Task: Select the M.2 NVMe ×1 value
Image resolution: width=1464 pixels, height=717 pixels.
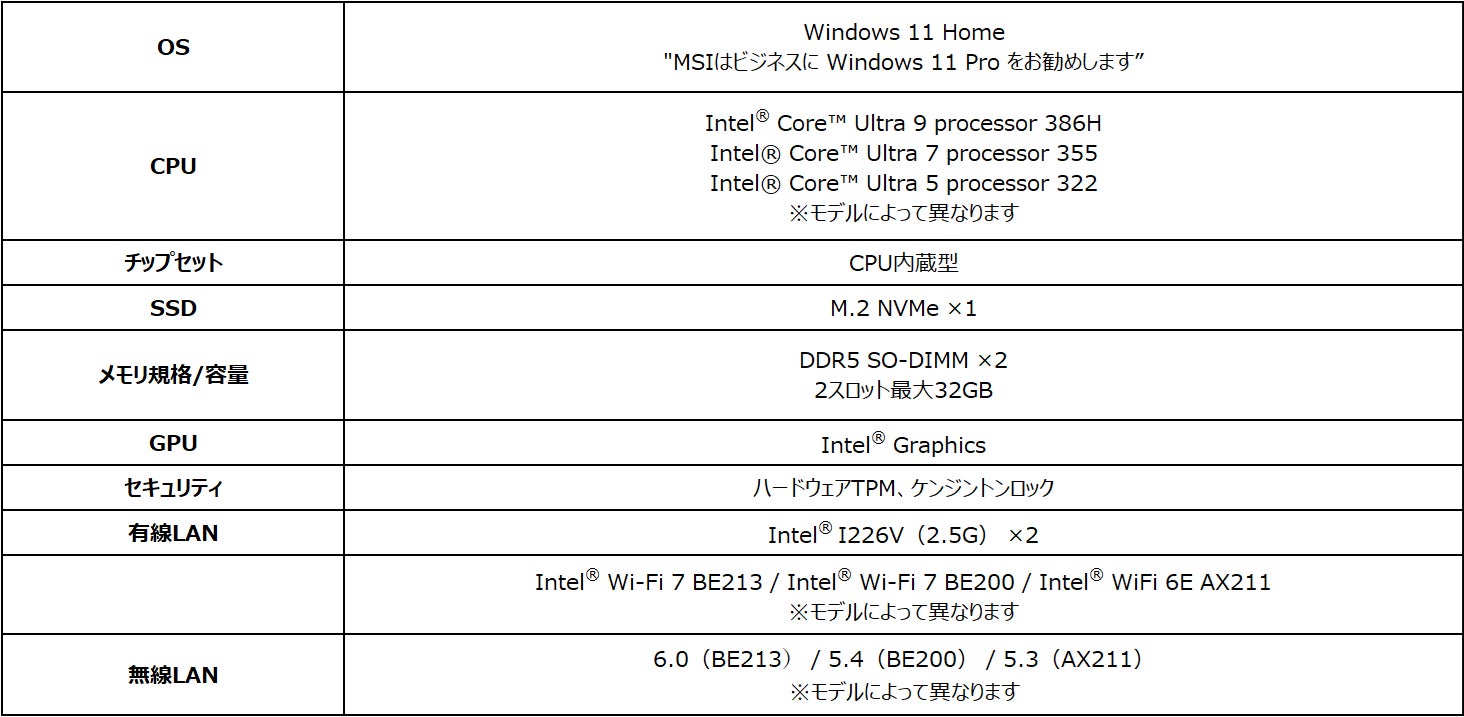Action: (903, 308)
